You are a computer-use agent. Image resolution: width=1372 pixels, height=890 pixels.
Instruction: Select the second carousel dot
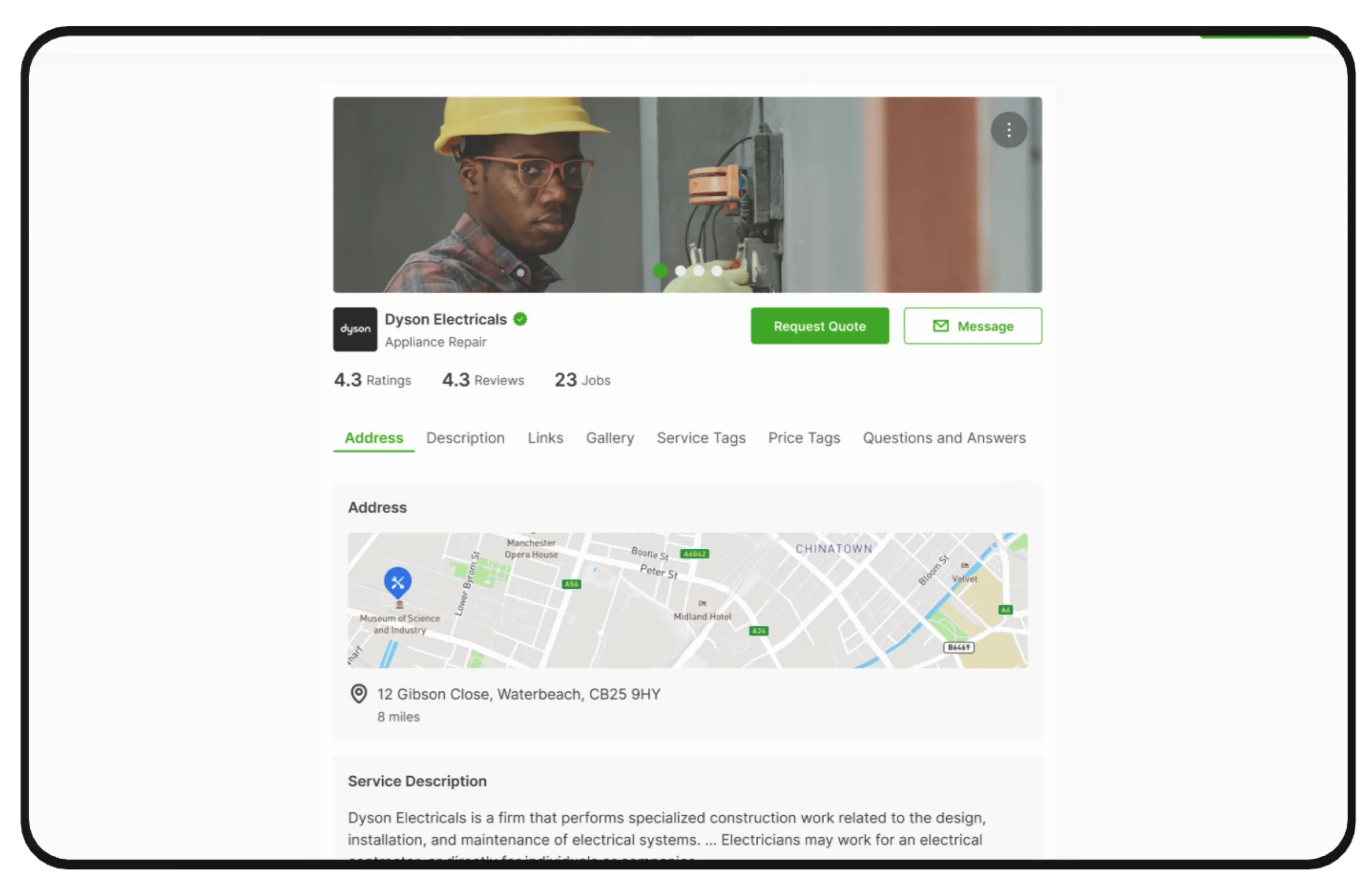(680, 270)
